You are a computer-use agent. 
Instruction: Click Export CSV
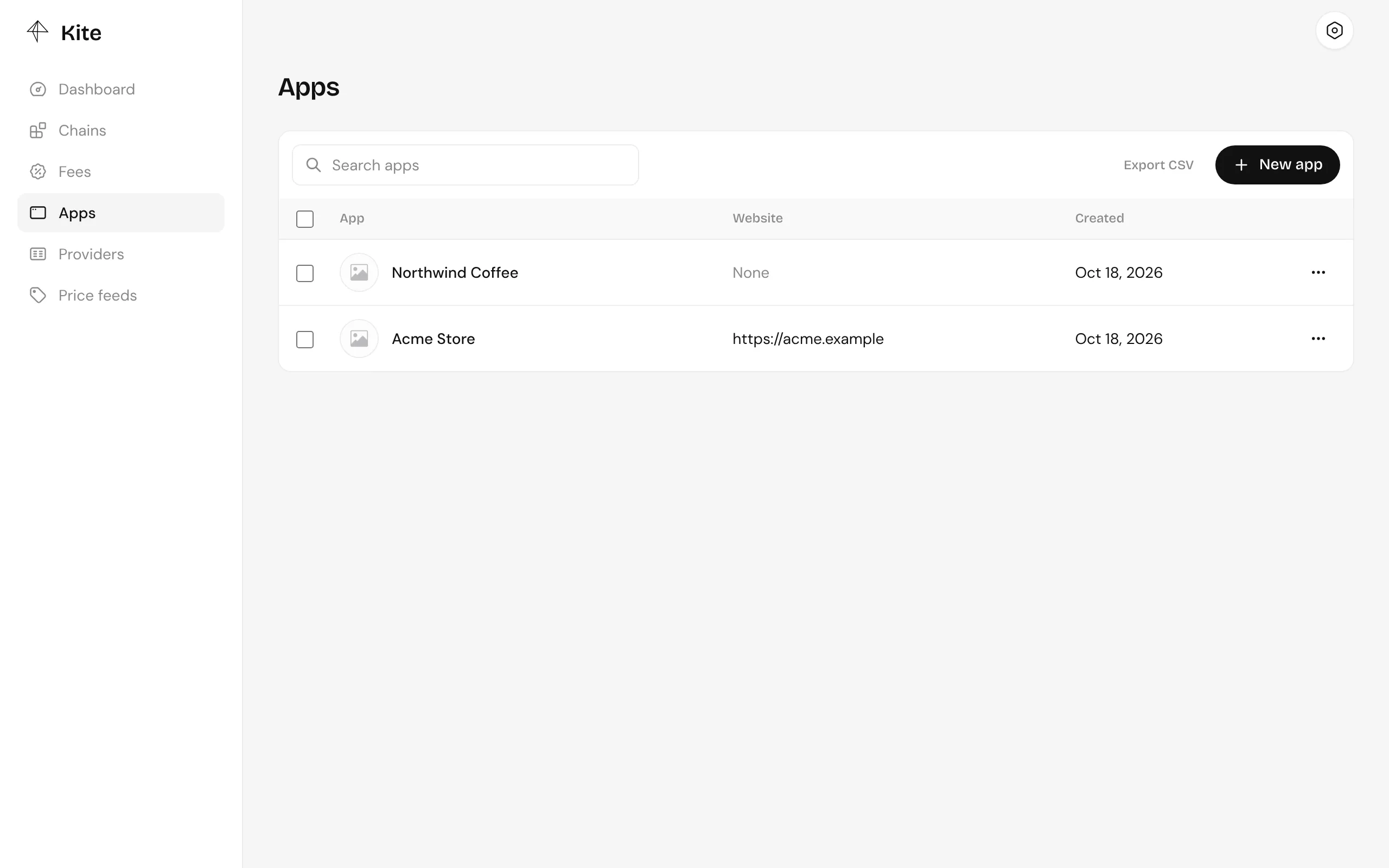pyautogui.click(x=1158, y=165)
